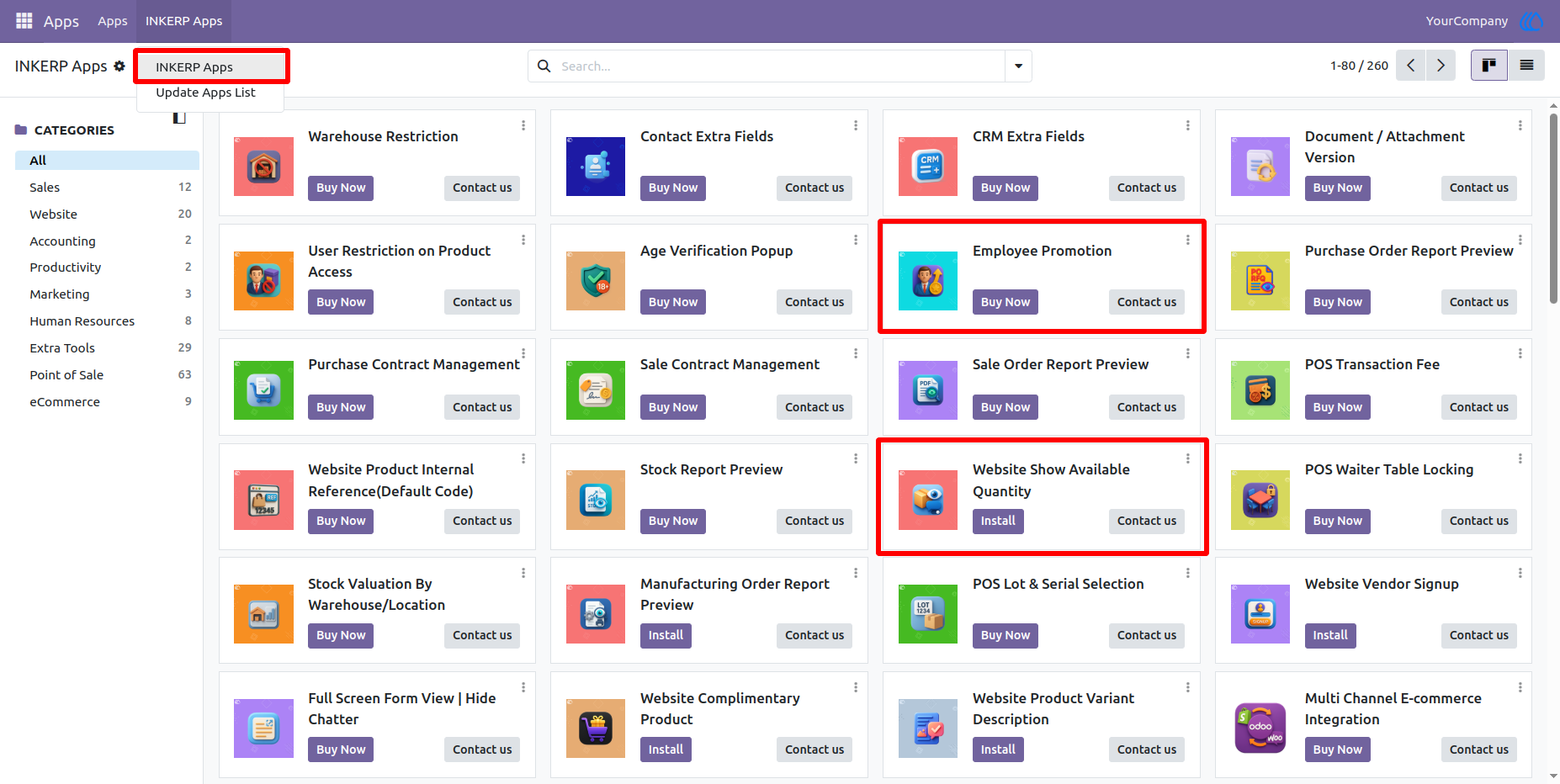Click Employee Promotion app icon
The width and height of the screenshot is (1560, 784).
coord(928,281)
